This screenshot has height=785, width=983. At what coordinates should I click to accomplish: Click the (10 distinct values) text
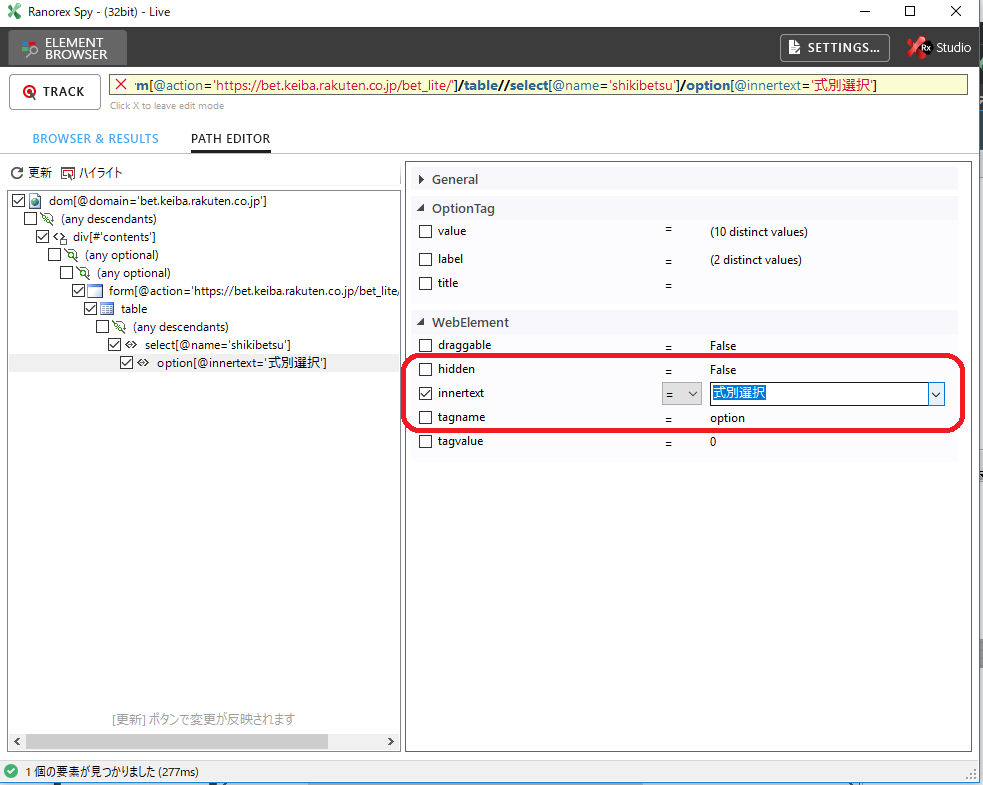759,232
